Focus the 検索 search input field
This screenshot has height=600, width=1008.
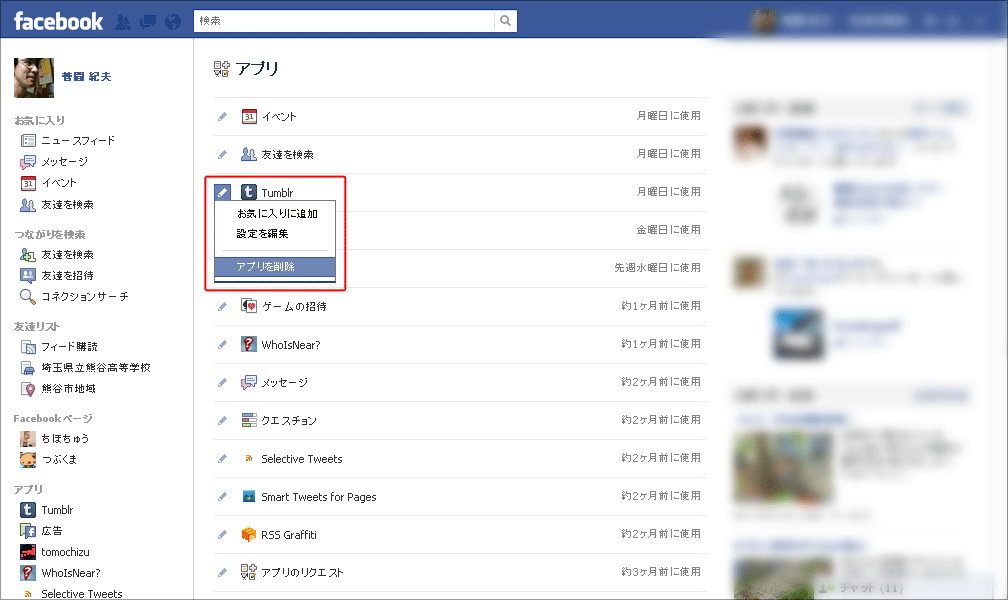click(344, 21)
